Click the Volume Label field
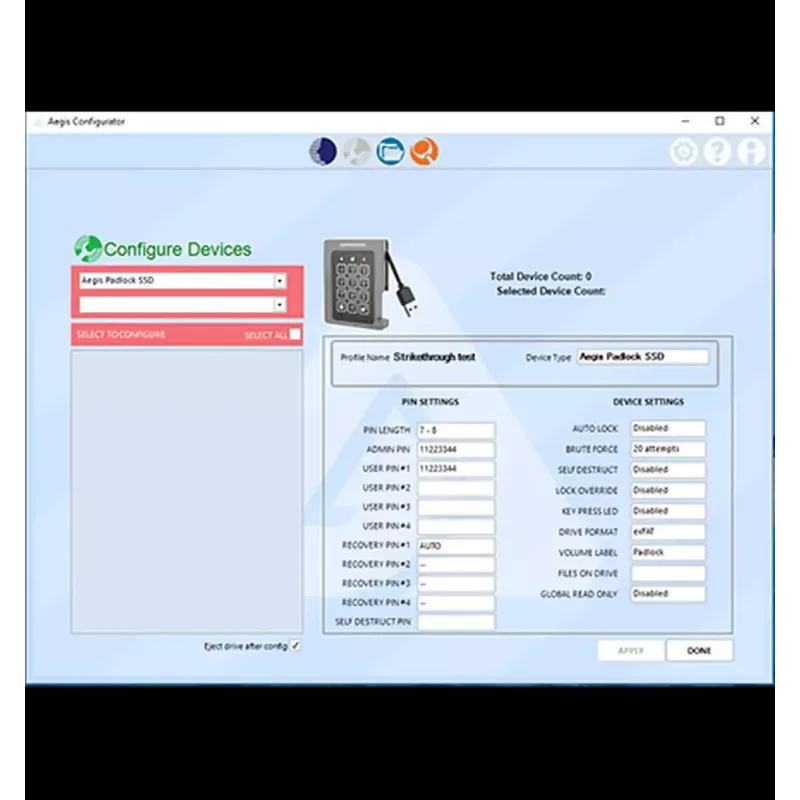The image size is (800, 800). 668,552
